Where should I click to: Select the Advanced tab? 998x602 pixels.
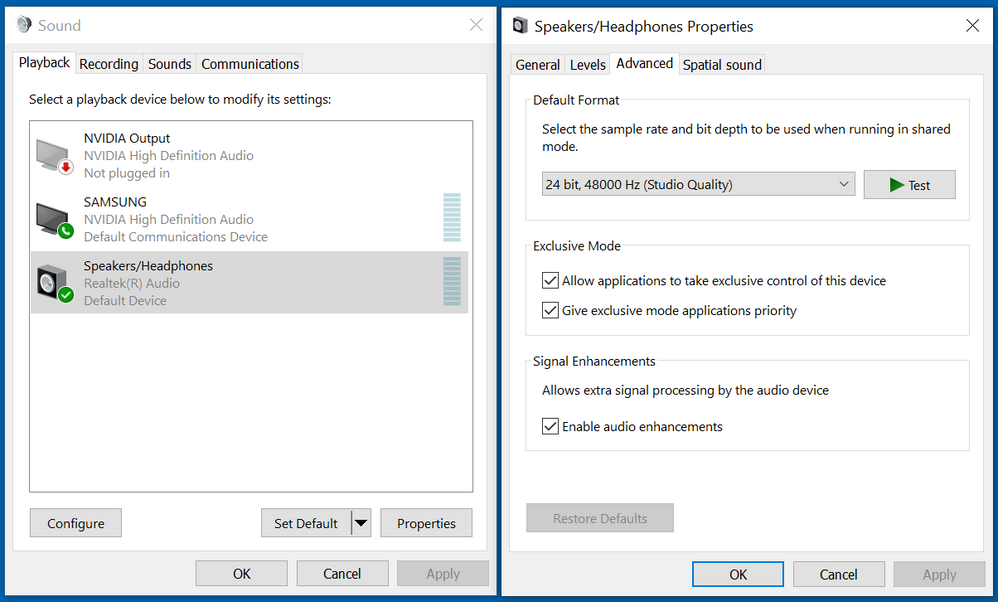point(644,64)
